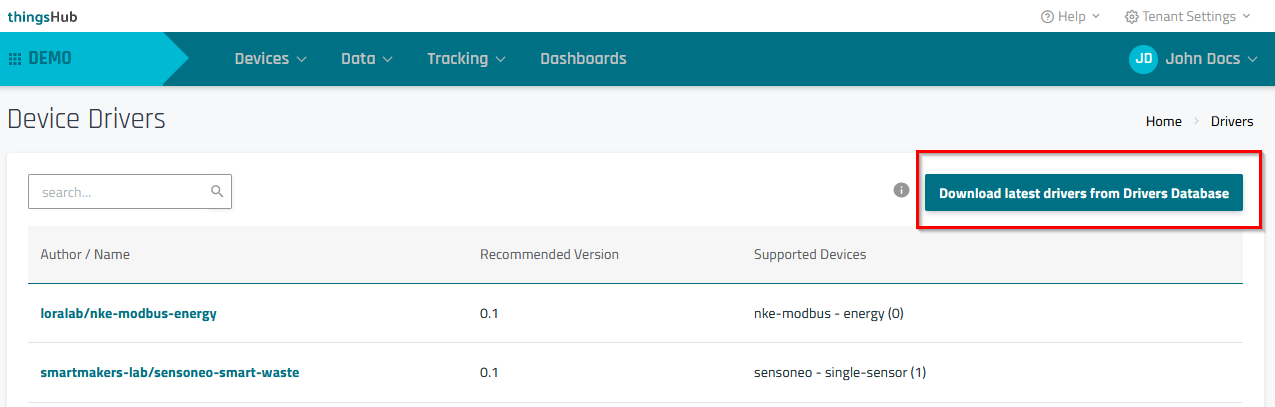Viewport: 1275px width, 407px height.
Task: Go to Home breadcrumb
Action: [1163, 121]
